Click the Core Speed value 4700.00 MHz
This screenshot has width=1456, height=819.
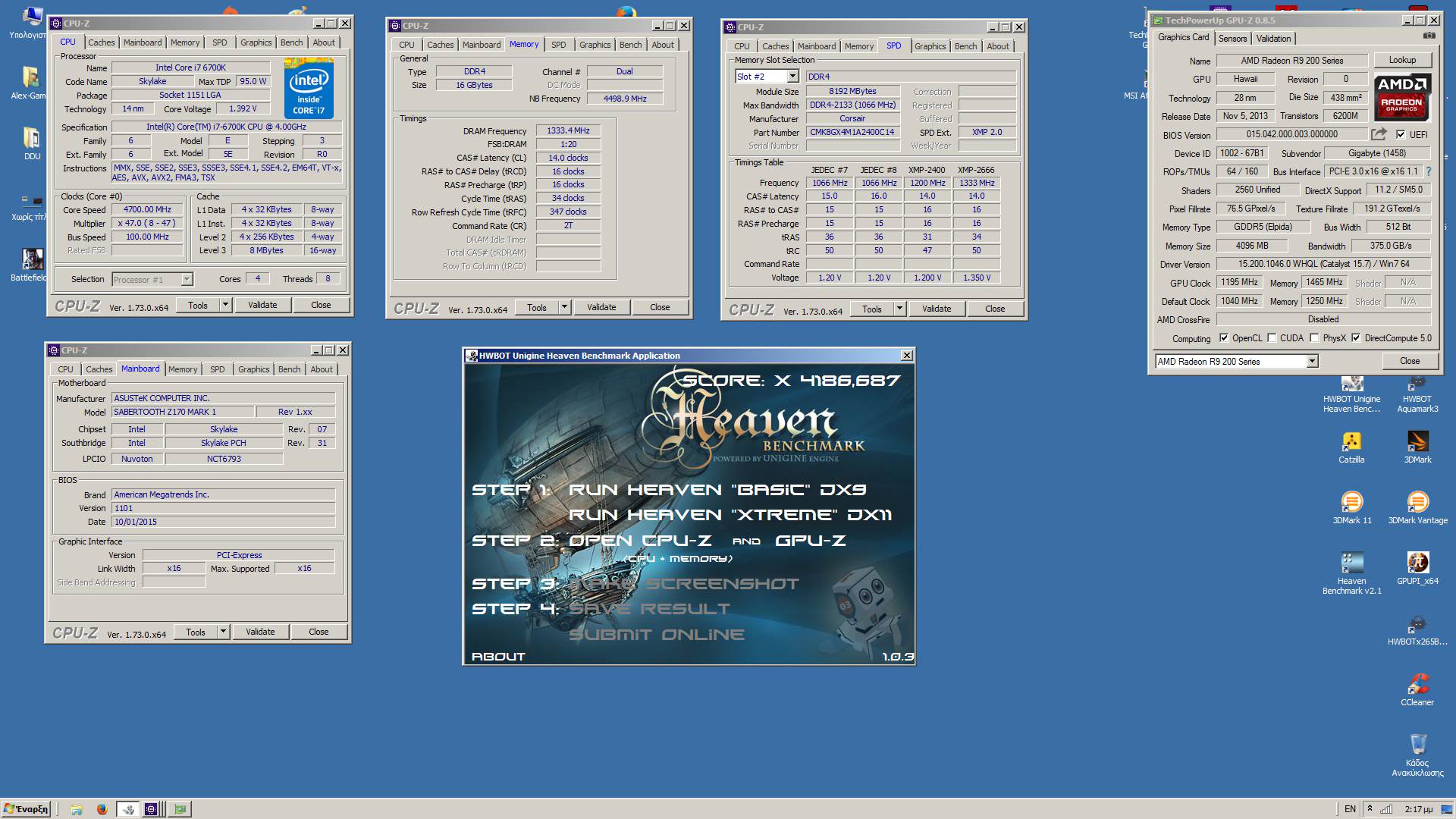click(147, 210)
